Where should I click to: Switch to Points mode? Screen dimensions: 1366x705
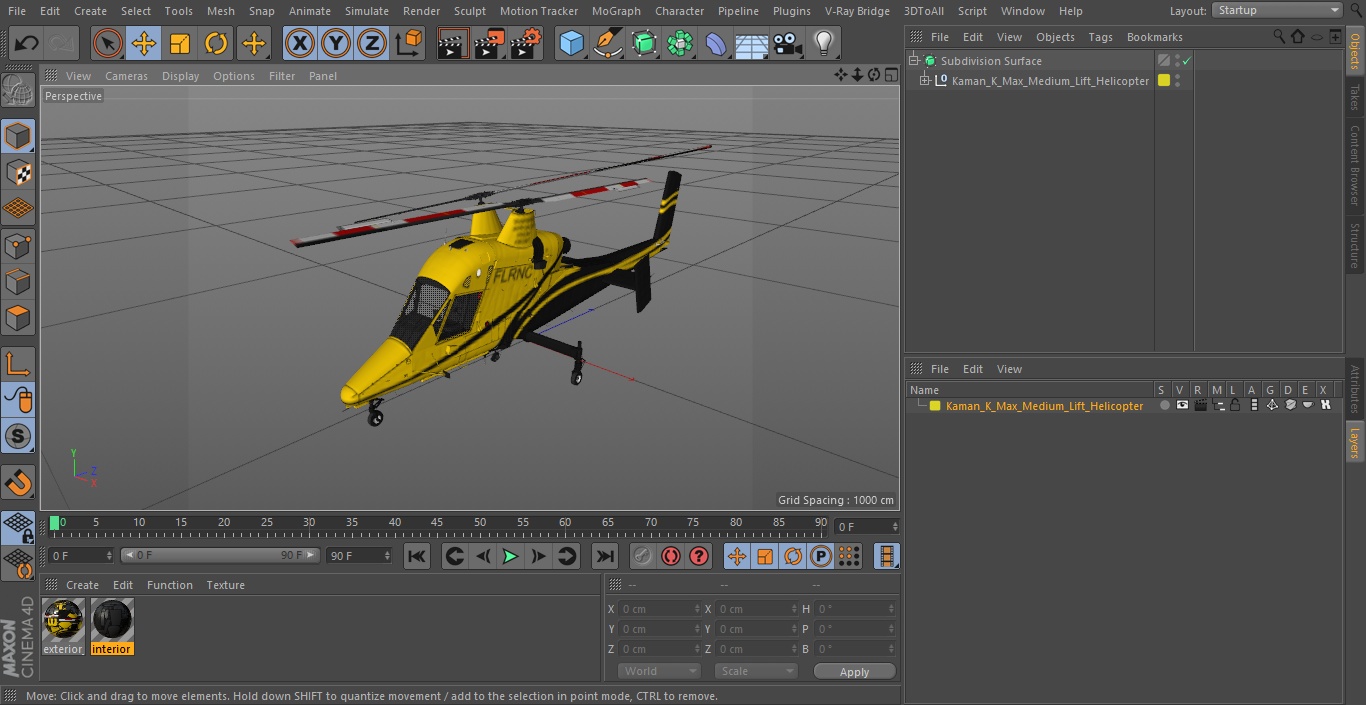click(18, 245)
